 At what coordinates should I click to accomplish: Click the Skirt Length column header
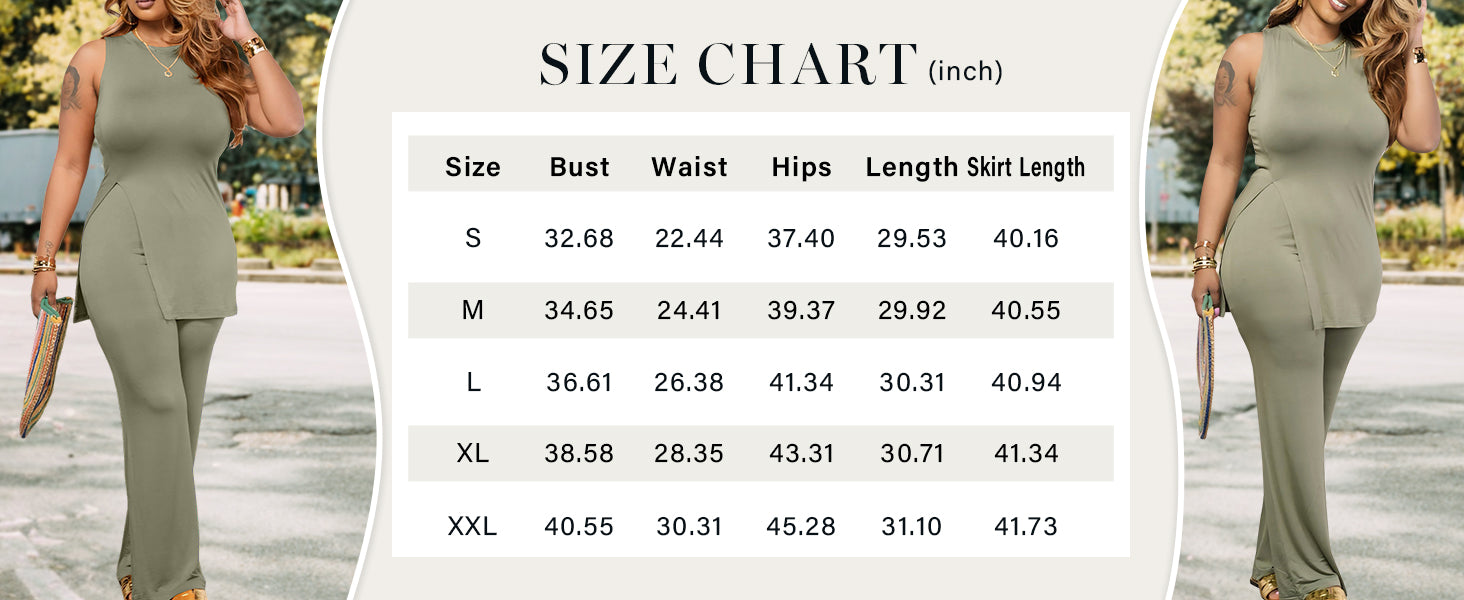1026,167
